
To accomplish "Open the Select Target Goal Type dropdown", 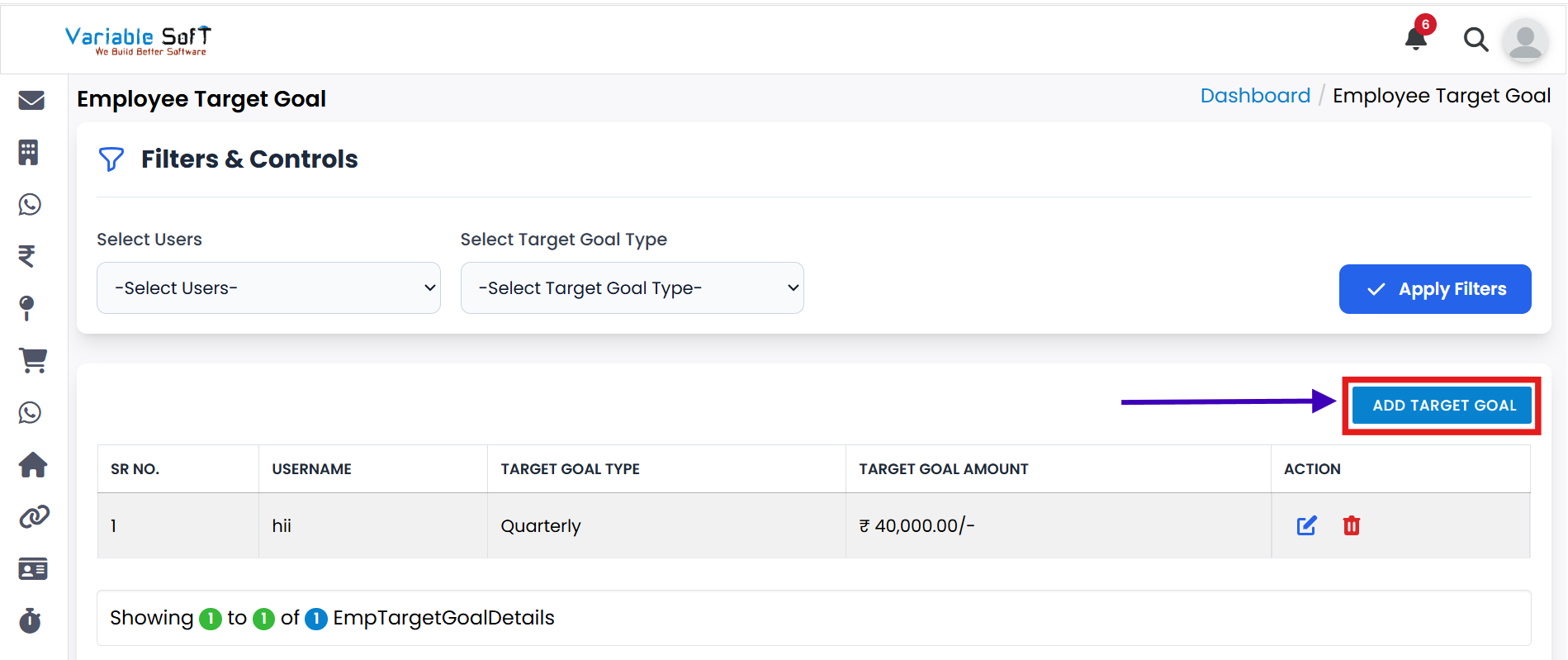I will tap(632, 288).
